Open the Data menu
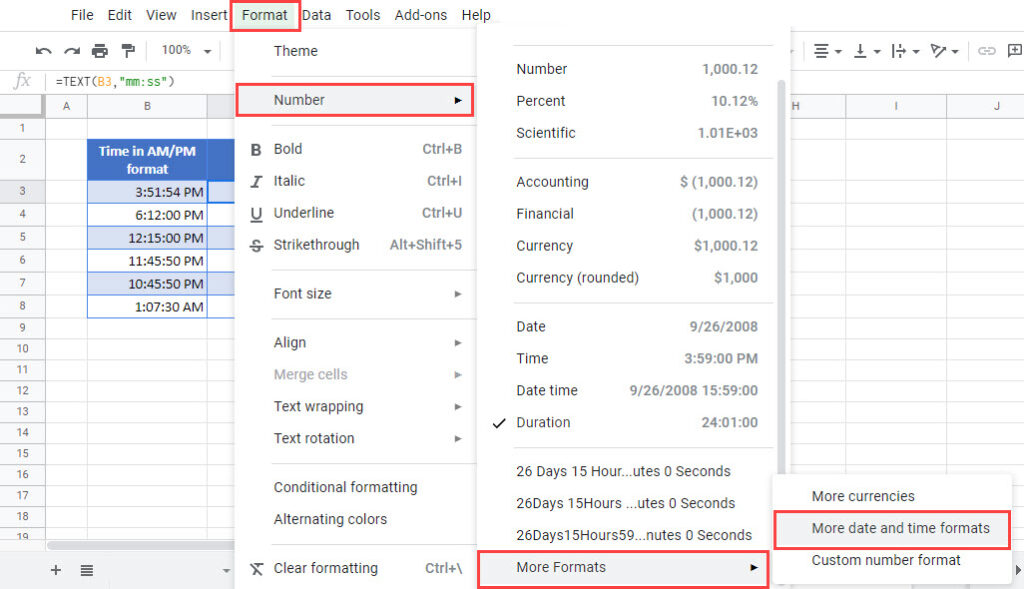 tap(317, 14)
